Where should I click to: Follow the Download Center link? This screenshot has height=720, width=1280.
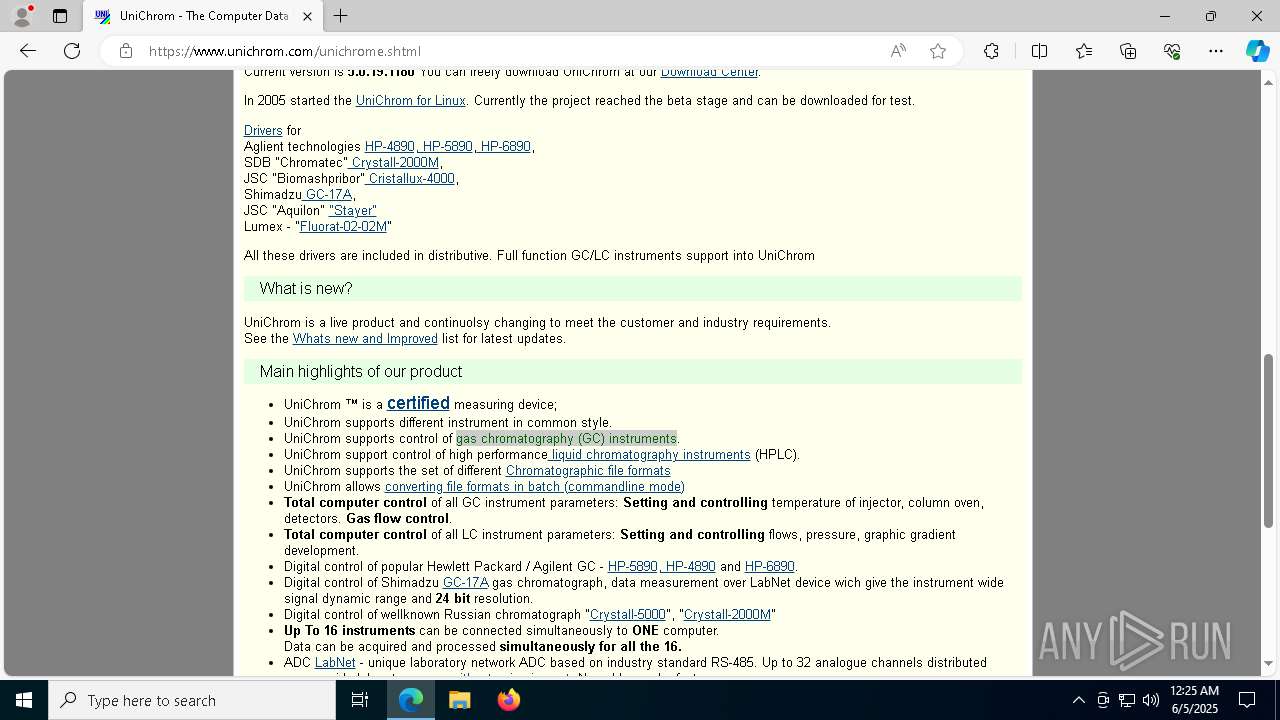709,72
